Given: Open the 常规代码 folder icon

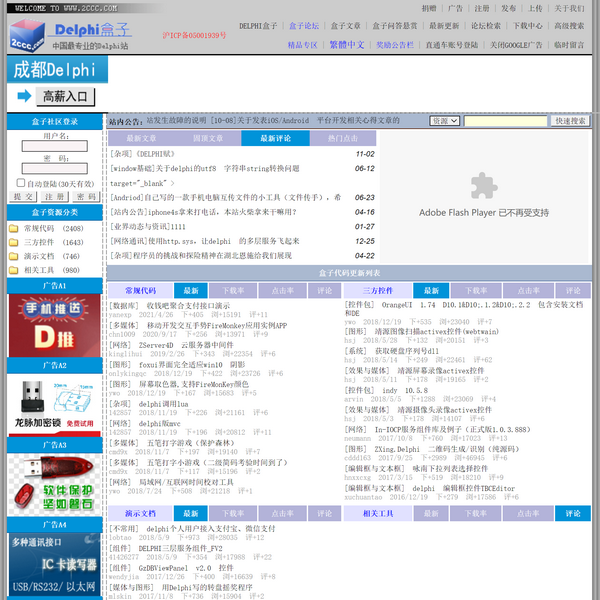Looking at the screenshot, I should click(x=15, y=229).
